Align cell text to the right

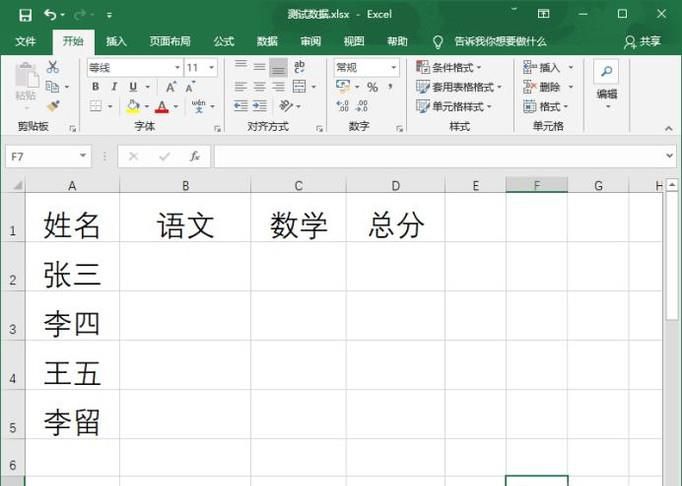point(278,87)
